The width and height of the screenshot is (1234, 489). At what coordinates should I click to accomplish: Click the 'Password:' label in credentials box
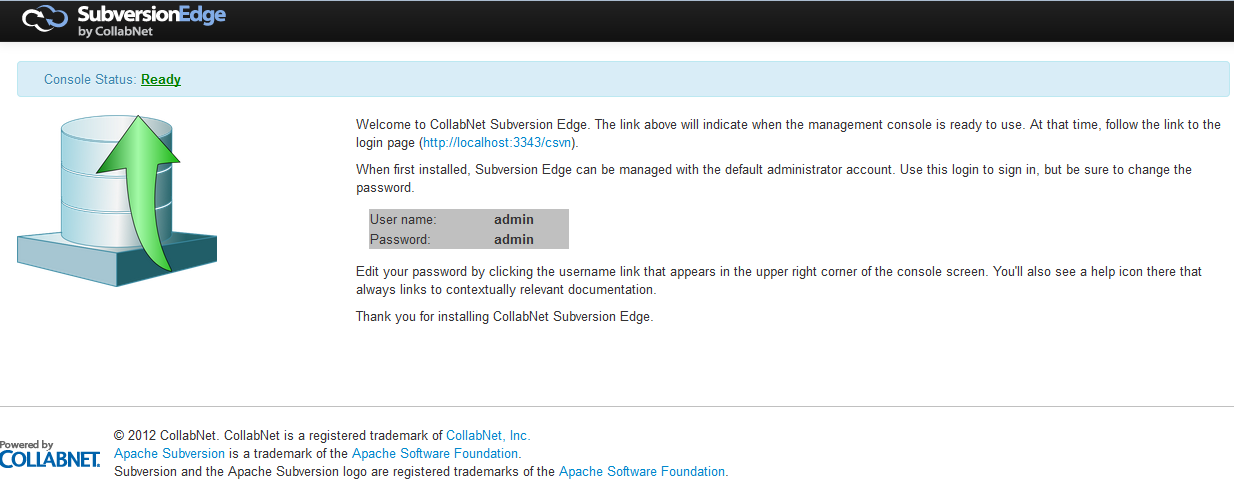[400, 239]
